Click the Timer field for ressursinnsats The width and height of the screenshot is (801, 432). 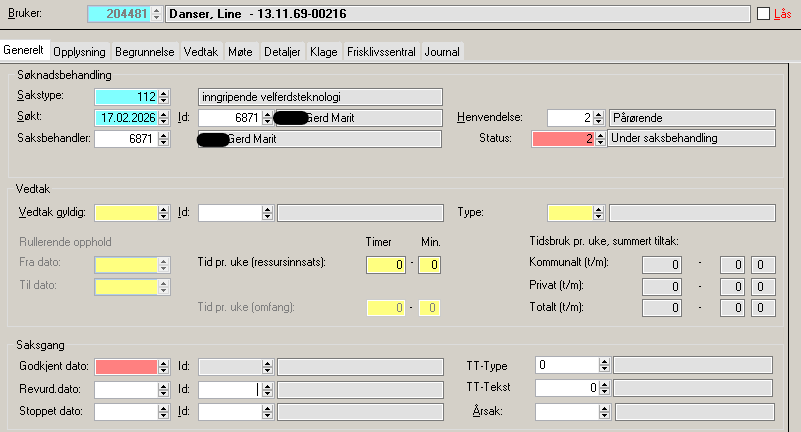click(386, 265)
